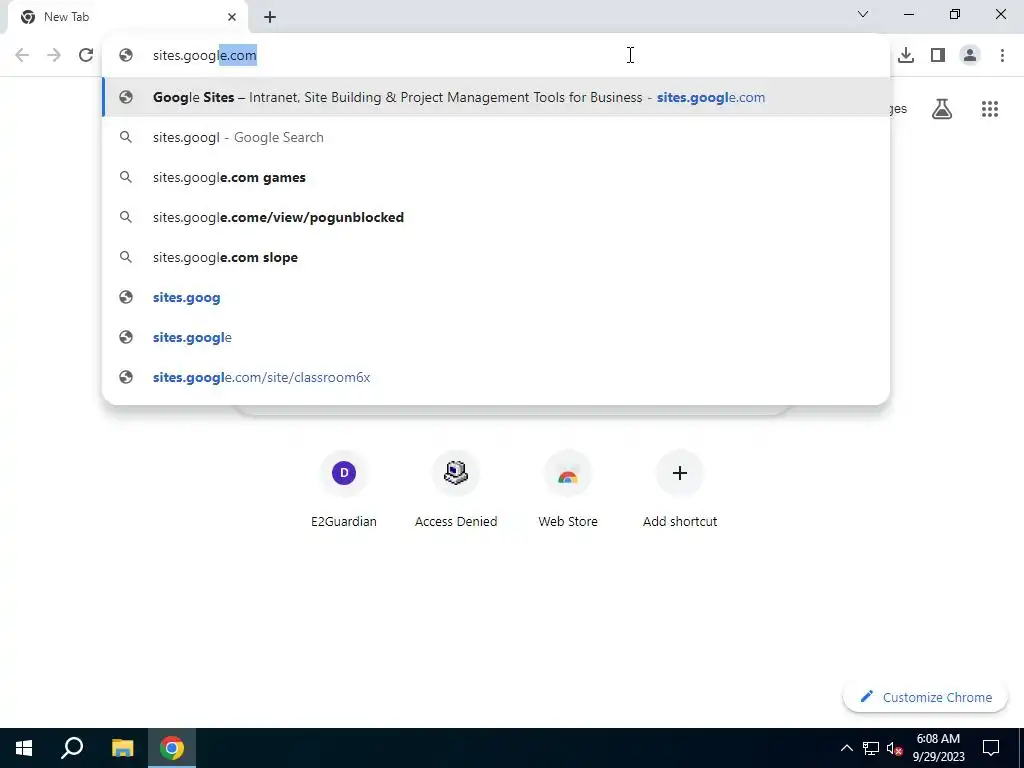This screenshot has height=768, width=1024.
Task: Click Customize Chrome button
Action: pos(925,697)
